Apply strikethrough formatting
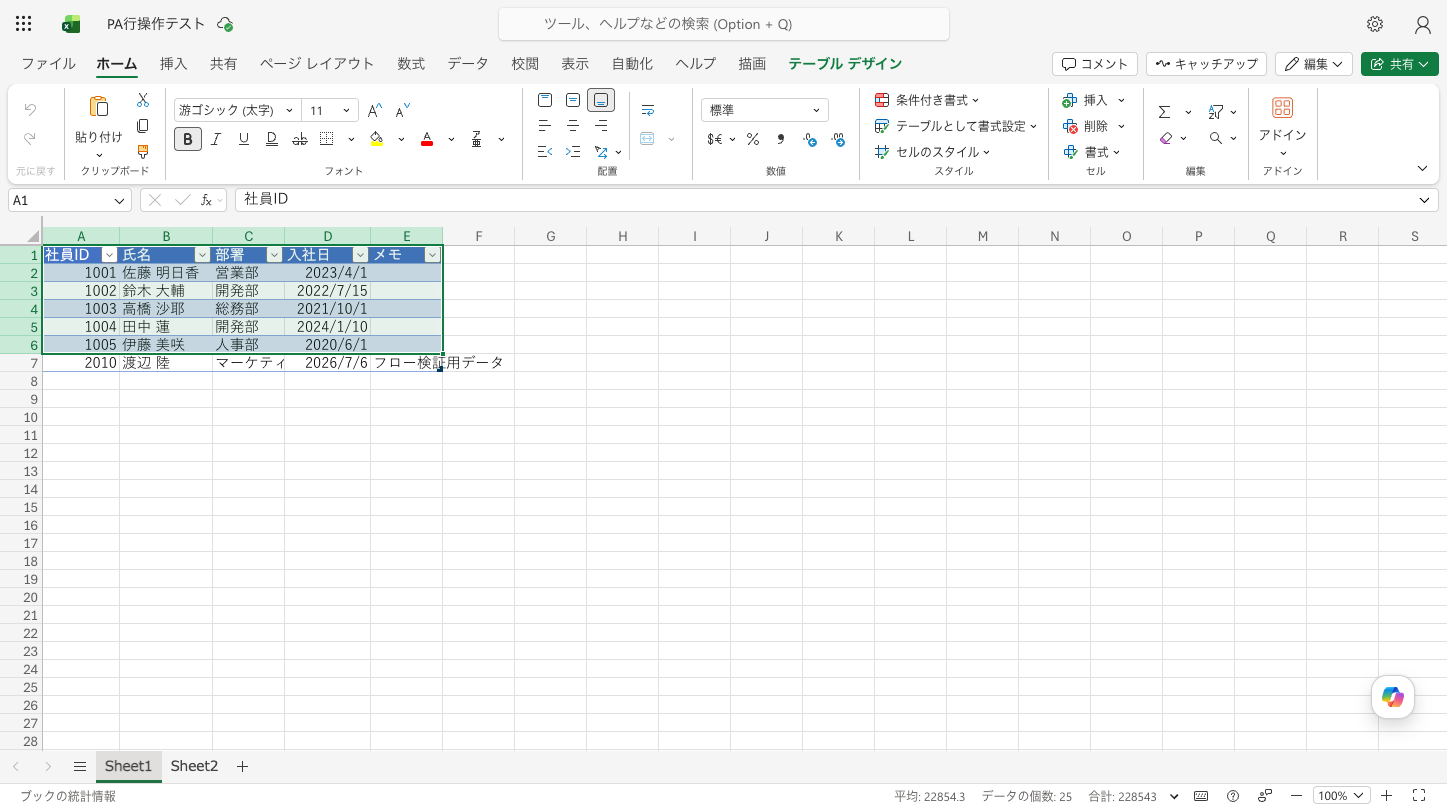The width and height of the screenshot is (1447, 806). pyautogui.click(x=300, y=139)
